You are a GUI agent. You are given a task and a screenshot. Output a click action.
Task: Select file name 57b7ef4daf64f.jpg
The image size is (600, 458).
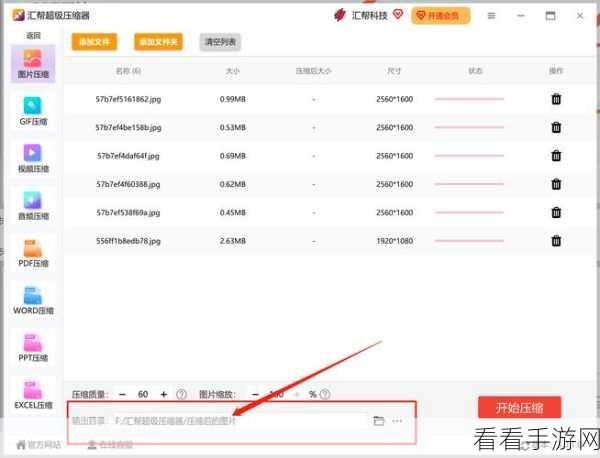128,156
